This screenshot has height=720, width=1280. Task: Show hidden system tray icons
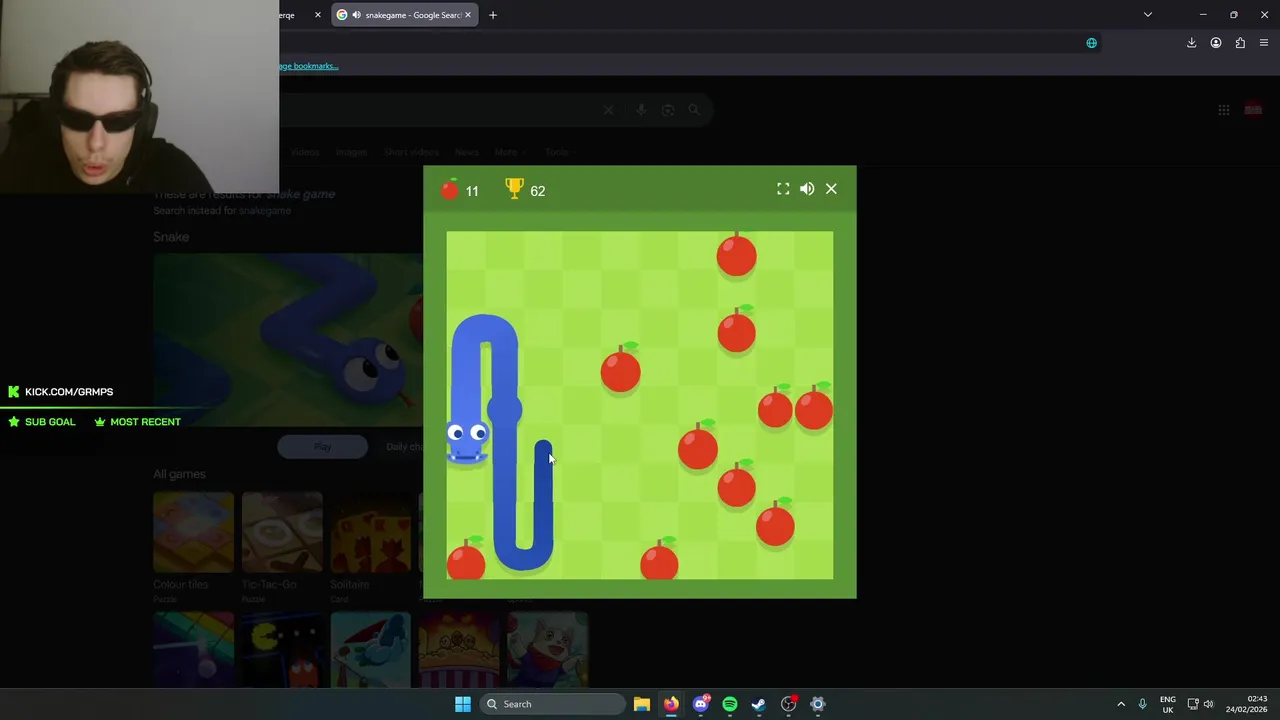[1121, 704]
